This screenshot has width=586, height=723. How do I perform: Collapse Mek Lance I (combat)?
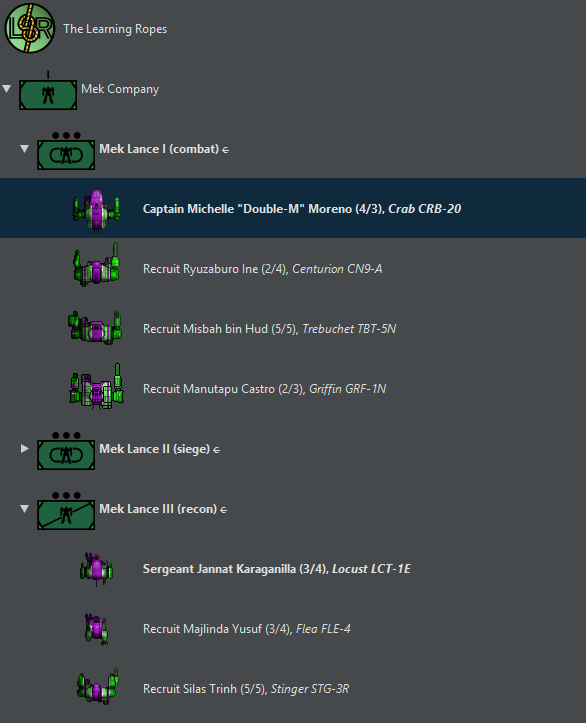(24, 148)
